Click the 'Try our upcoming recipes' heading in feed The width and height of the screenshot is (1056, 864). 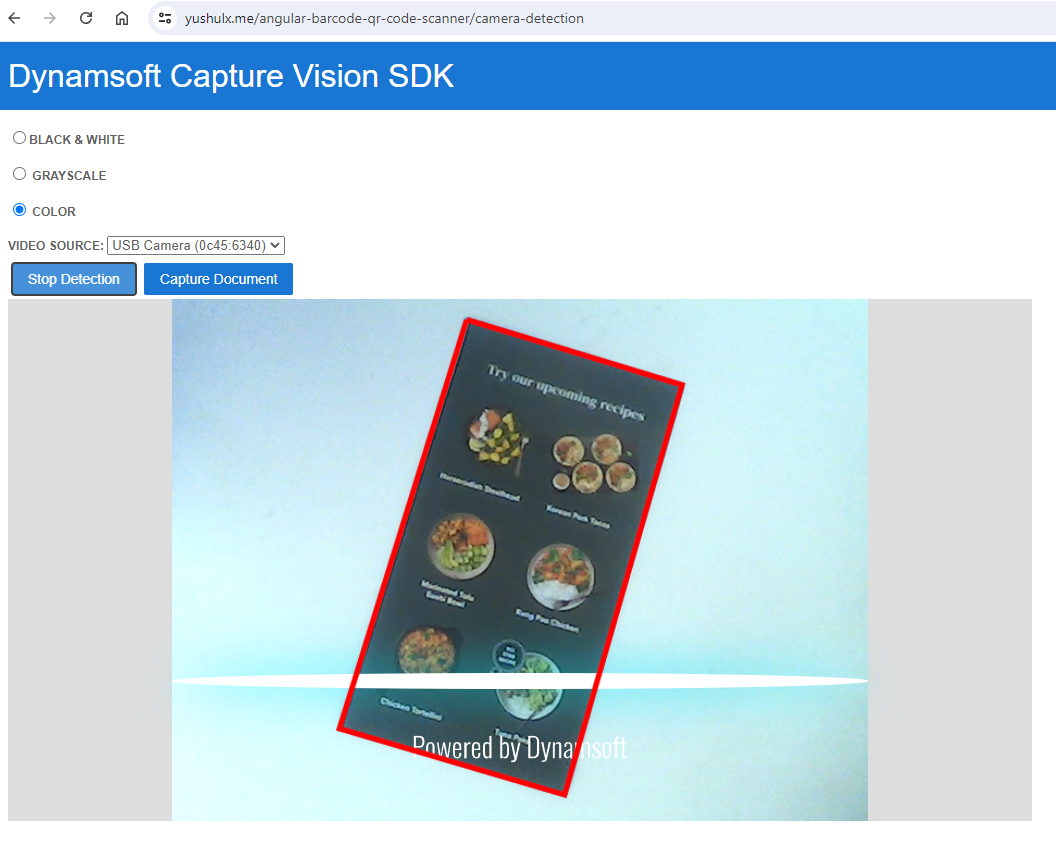point(566,393)
